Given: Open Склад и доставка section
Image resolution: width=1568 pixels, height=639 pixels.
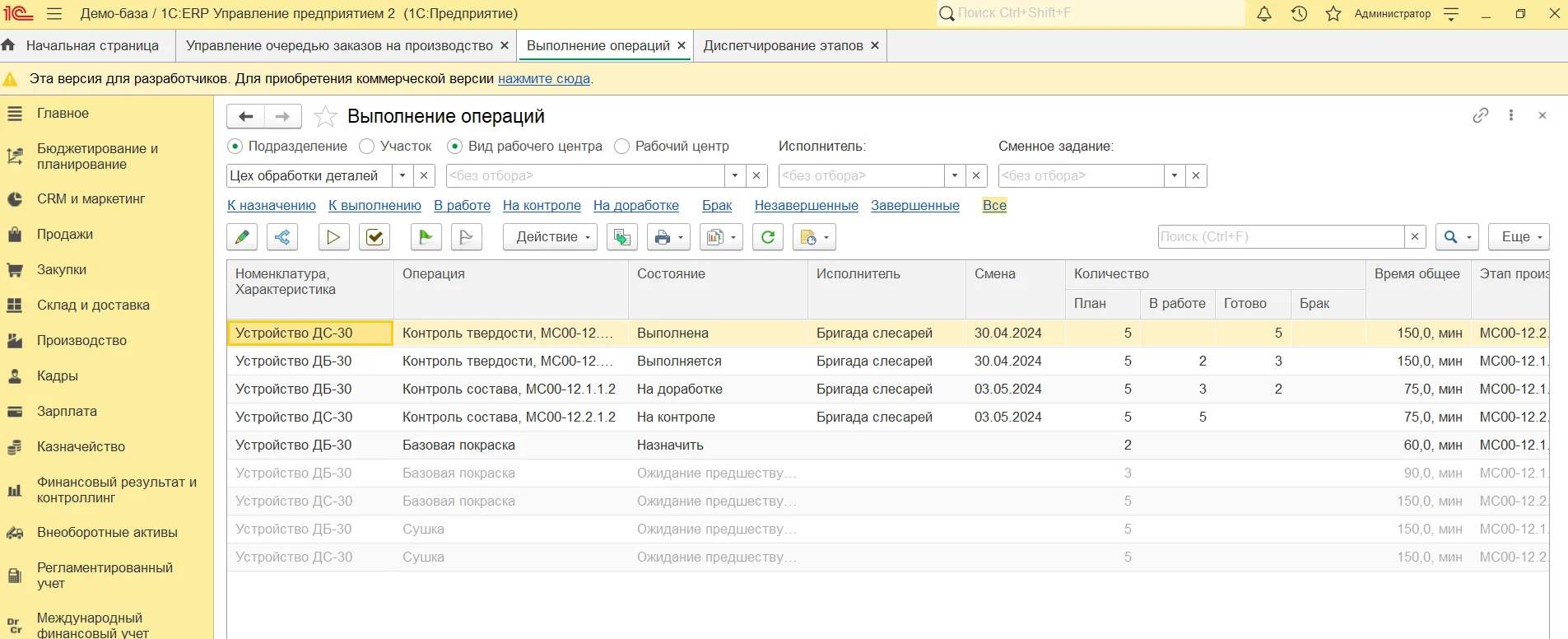Looking at the screenshot, I should pos(107,306).
